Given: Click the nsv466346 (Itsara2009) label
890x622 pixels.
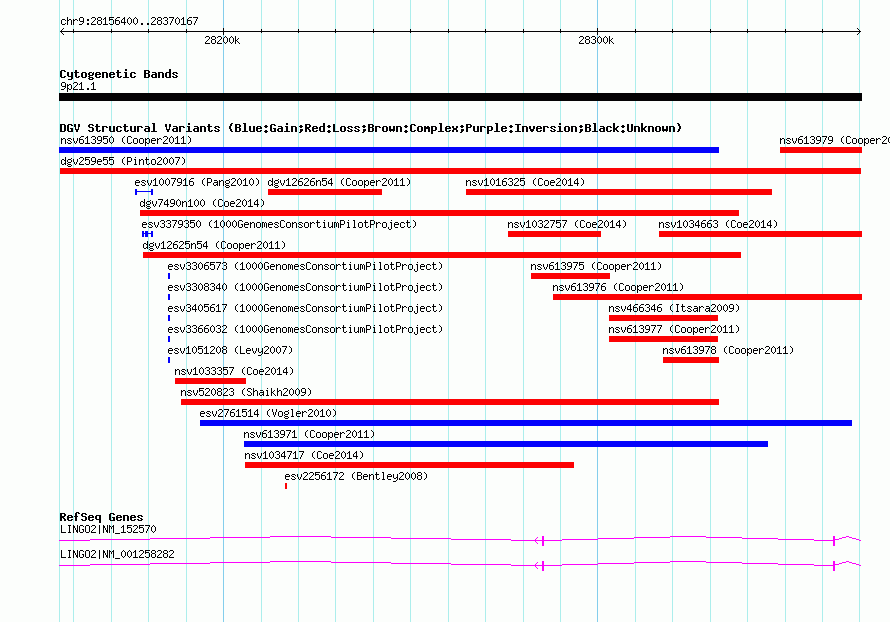Looking at the screenshot, I should point(674,308).
